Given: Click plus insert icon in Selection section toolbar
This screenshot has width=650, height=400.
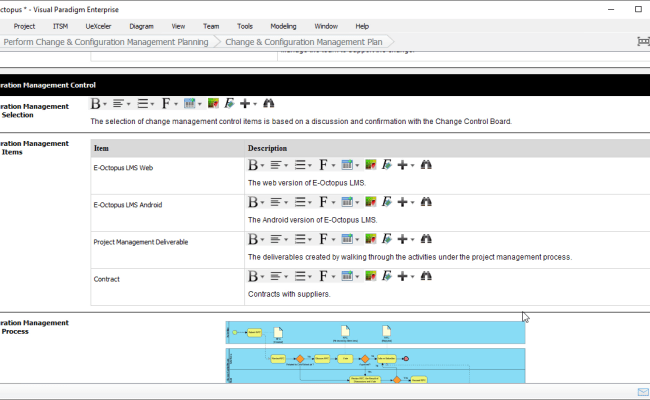Looking at the screenshot, I should coord(245,104).
